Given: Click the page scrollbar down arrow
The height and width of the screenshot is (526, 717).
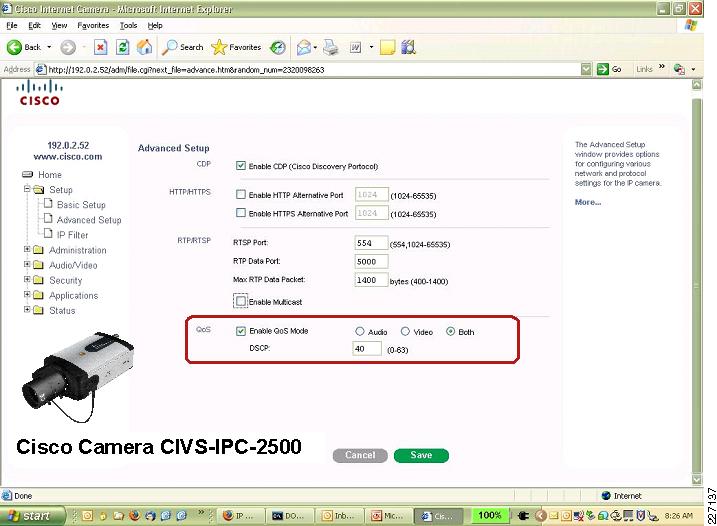Looking at the screenshot, I should (696, 480).
